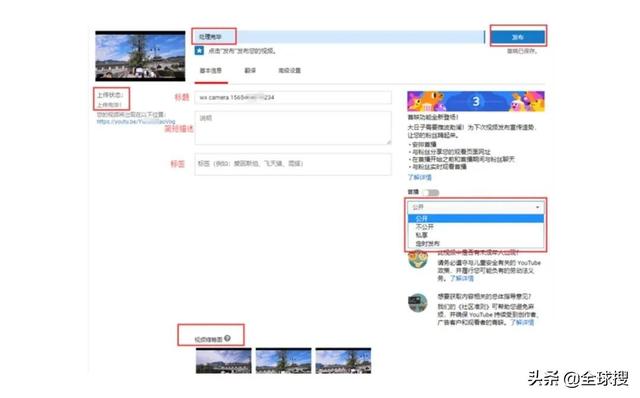Click the blue 发布 publish button
Image resolution: width=640 pixels, height=398 pixels.
(x=518, y=37)
